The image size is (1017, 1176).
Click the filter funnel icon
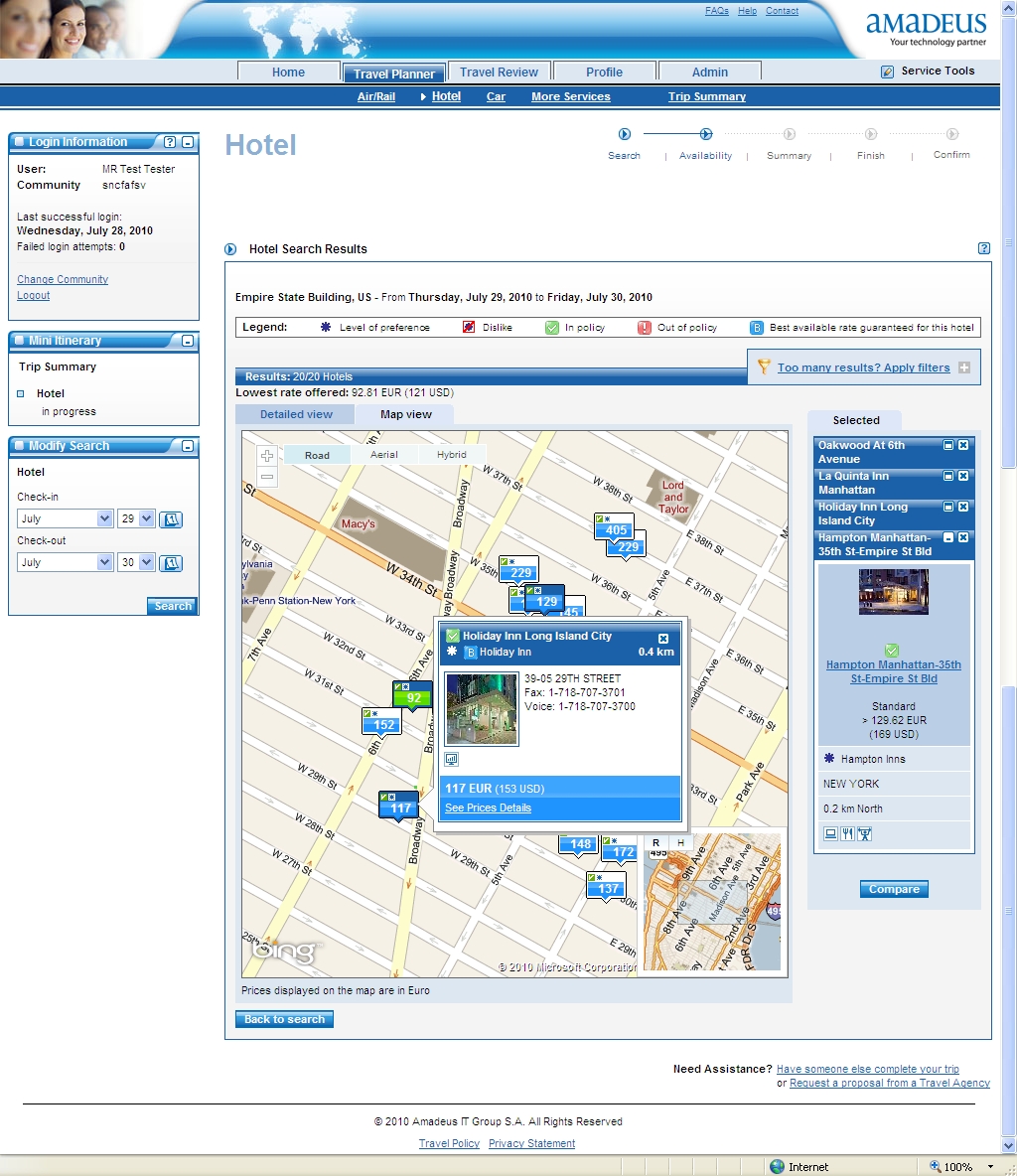pos(764,367)
